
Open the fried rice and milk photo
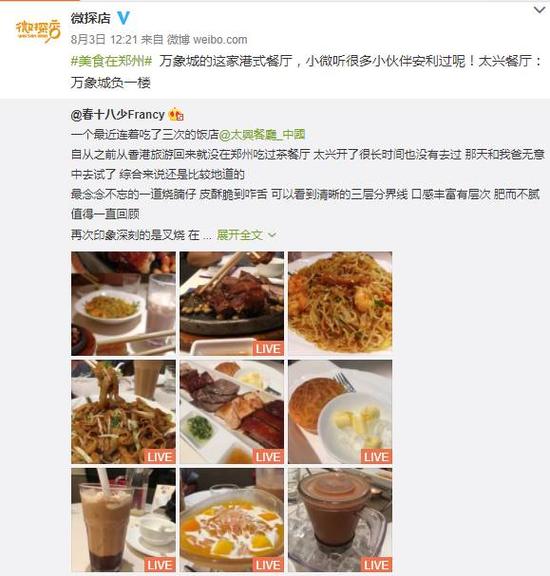tap(123, 303)
